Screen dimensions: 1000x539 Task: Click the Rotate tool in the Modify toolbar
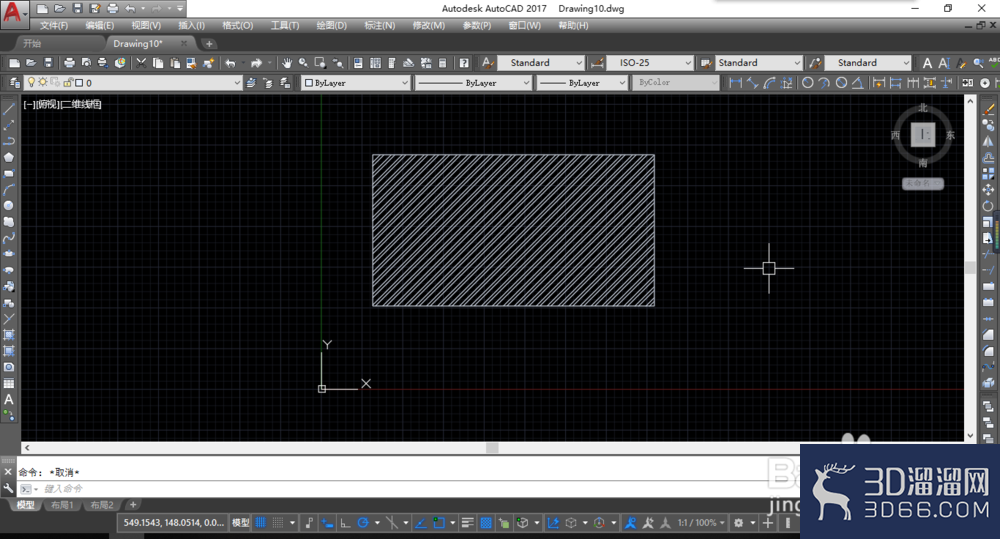pos(988,206)
